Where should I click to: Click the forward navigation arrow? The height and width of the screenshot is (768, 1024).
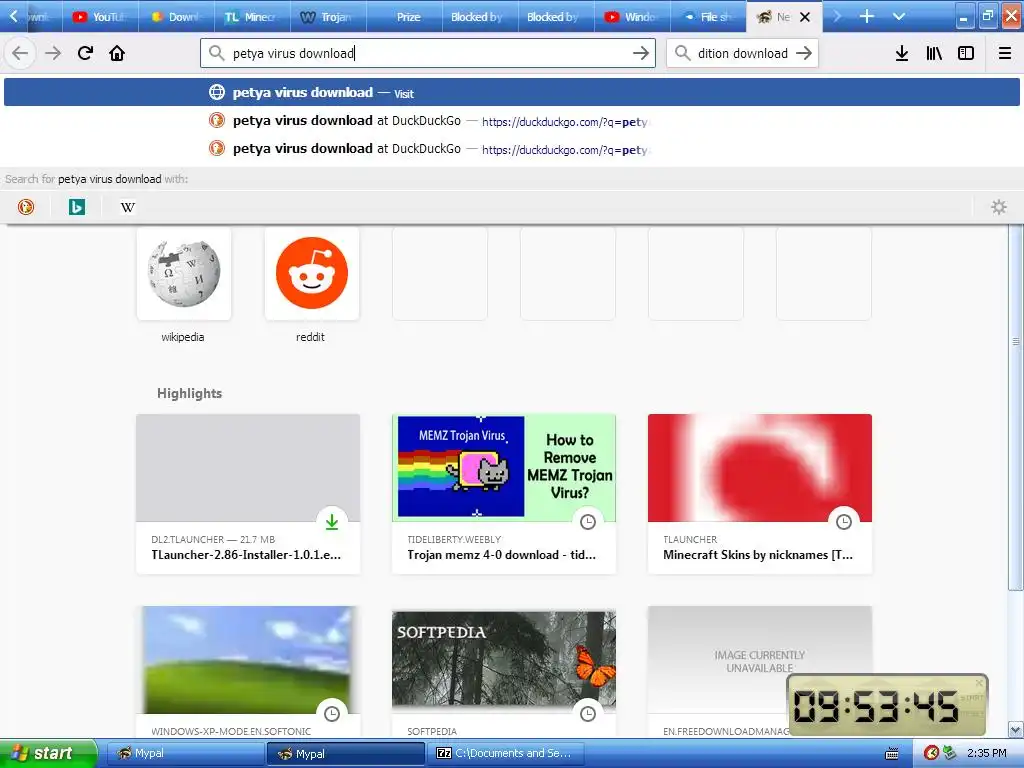pos(53,54)
